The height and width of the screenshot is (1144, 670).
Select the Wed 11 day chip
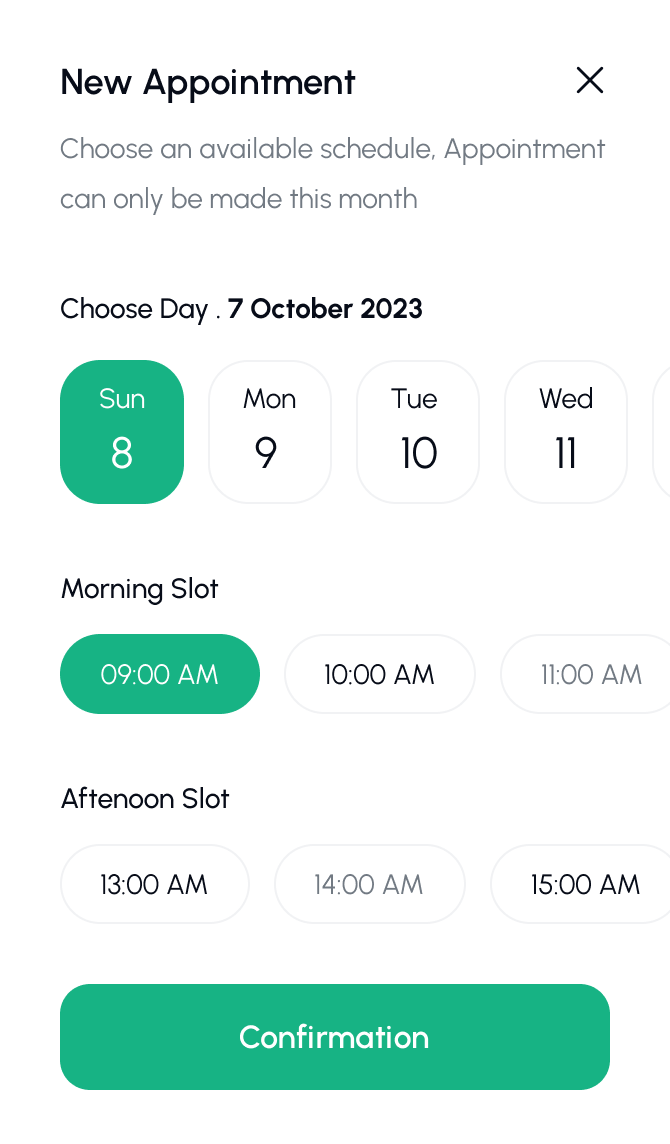click(x=565, y=432)
